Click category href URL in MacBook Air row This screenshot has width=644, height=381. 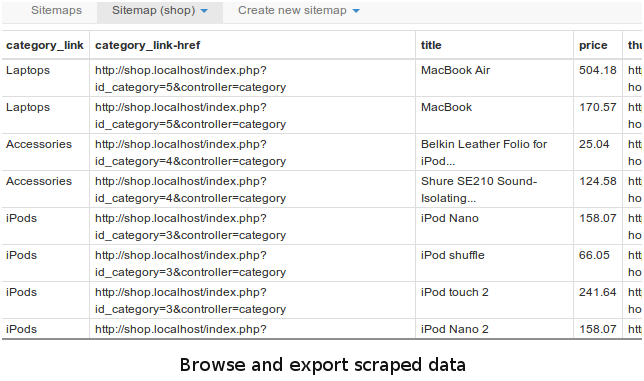(191, 78)
